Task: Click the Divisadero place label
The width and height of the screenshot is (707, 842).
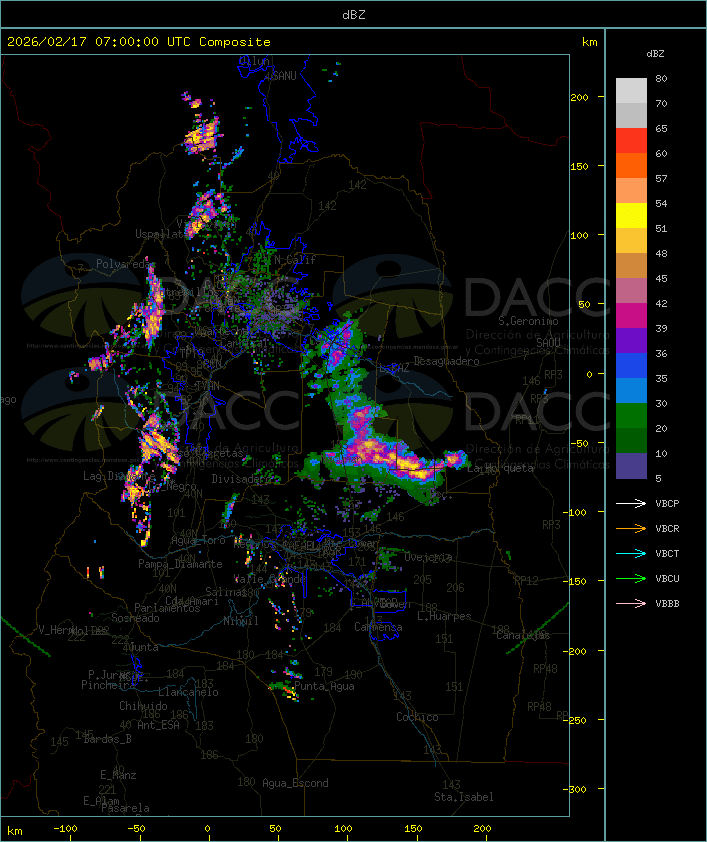Action: 240,479
